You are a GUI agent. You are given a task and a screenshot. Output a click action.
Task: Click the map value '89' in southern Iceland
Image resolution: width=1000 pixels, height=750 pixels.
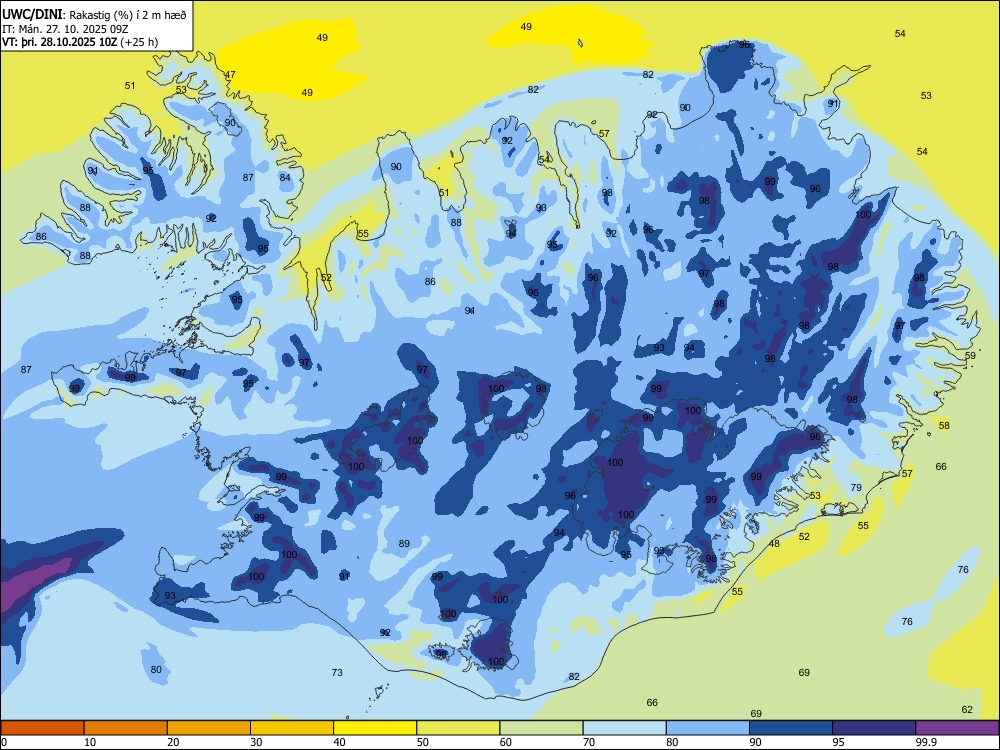404,544
